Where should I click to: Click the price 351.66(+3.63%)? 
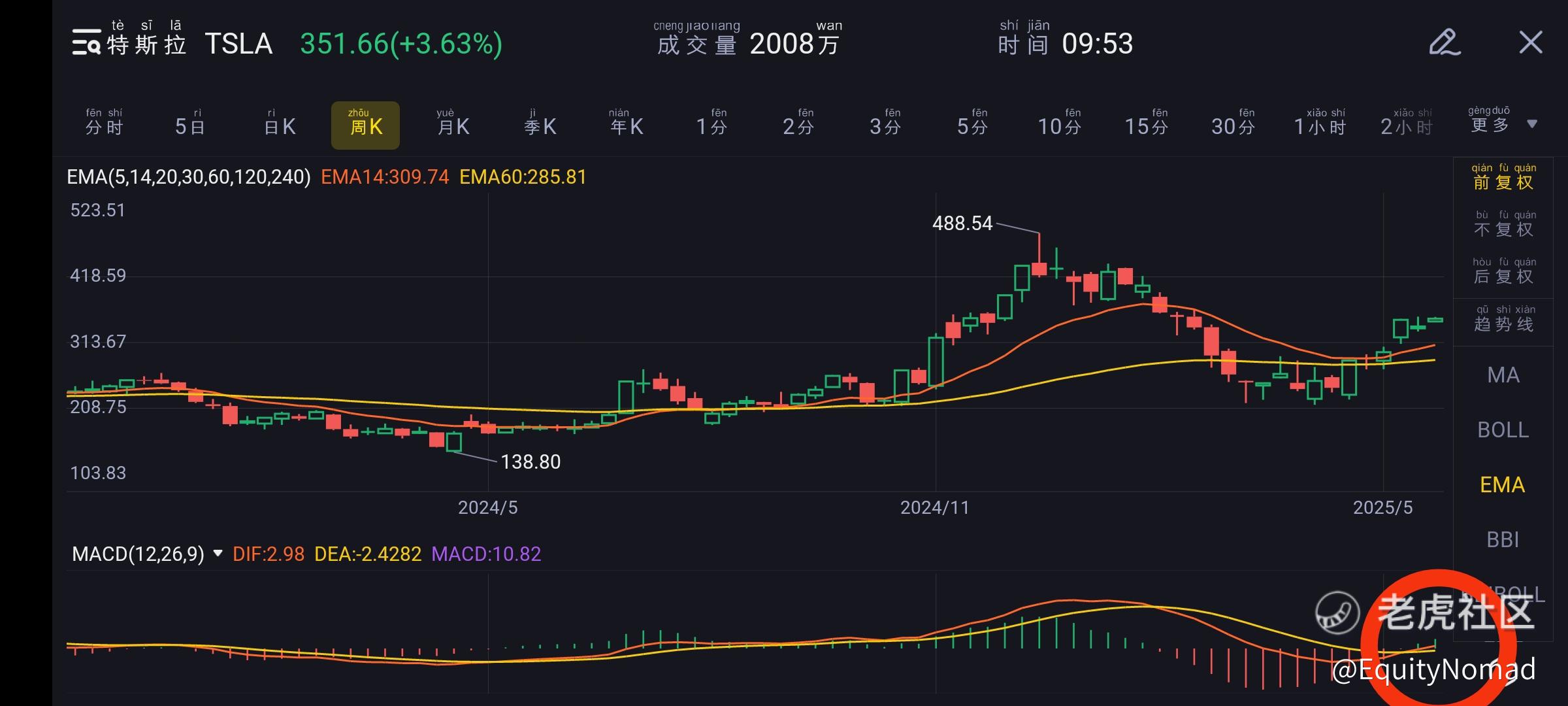[x=401, y=44]
